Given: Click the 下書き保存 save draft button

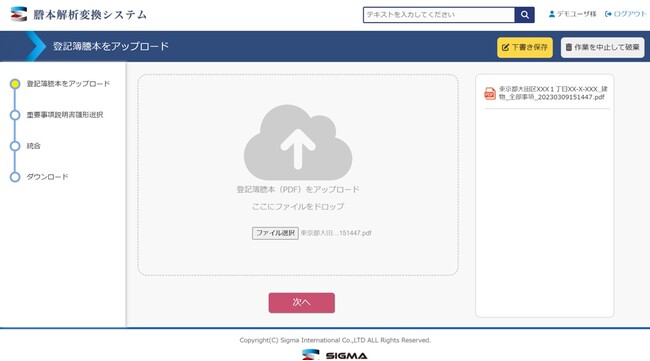Looking at the screenshot, I should (525, 47).
